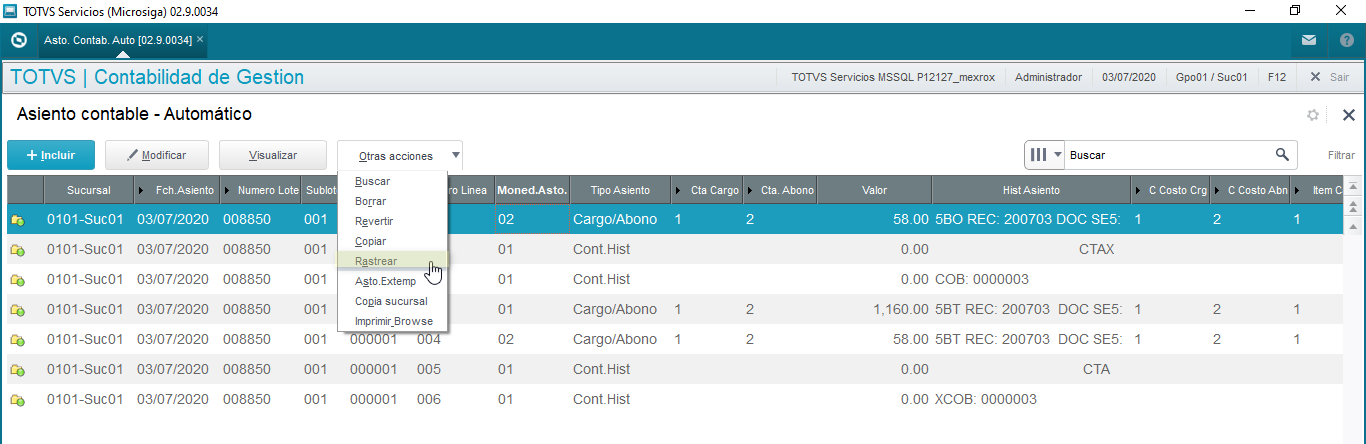Click the F12 parameters label

1276,77
